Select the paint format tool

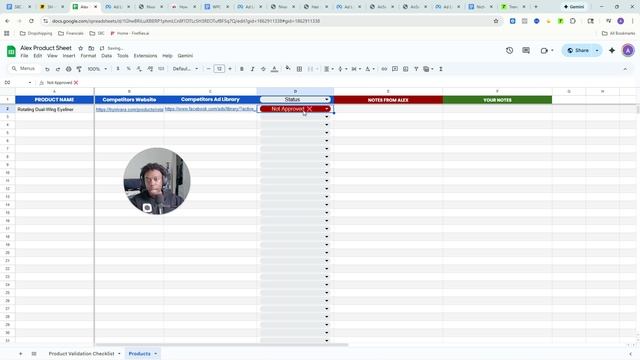[79, 69]
